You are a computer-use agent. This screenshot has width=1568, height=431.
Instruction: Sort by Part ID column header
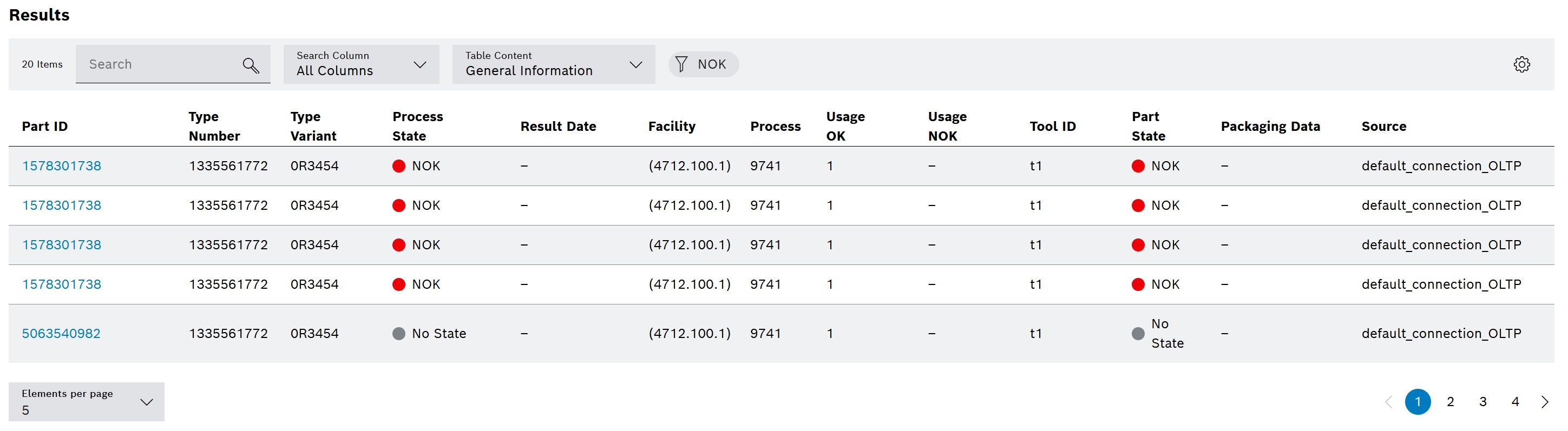click(x=44, y=127)
